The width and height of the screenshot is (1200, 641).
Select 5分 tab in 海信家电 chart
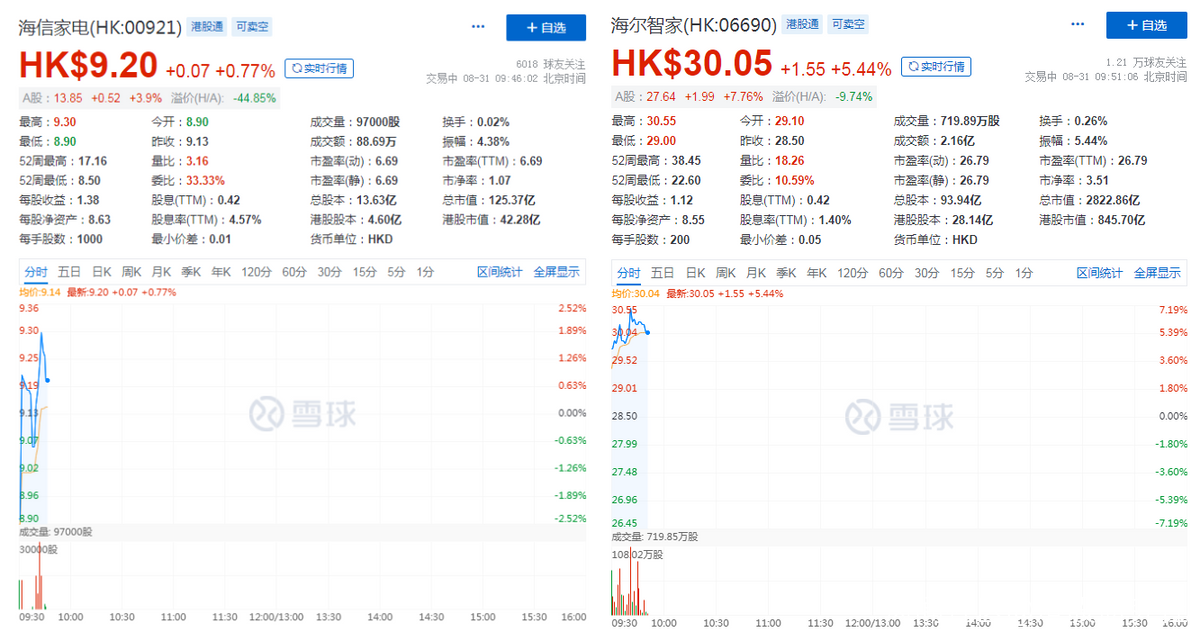[x=397, y=272]
